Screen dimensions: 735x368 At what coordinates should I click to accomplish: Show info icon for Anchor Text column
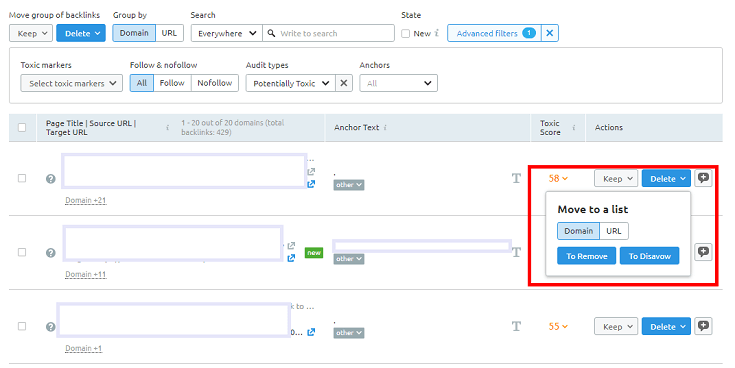(x=385, y=128)
